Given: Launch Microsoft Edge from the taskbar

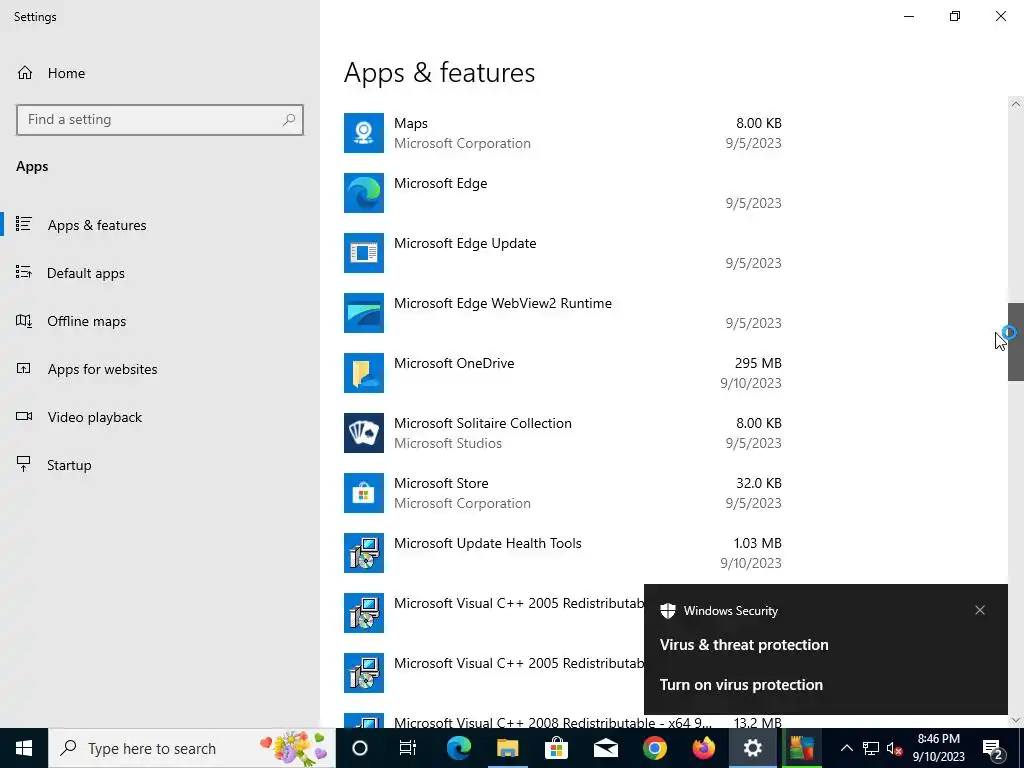Looking at the screenshot, I should 458,748.
